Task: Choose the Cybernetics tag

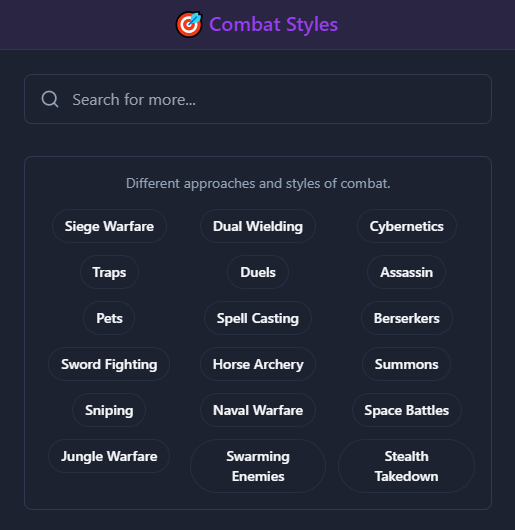Action: (407, 226)
